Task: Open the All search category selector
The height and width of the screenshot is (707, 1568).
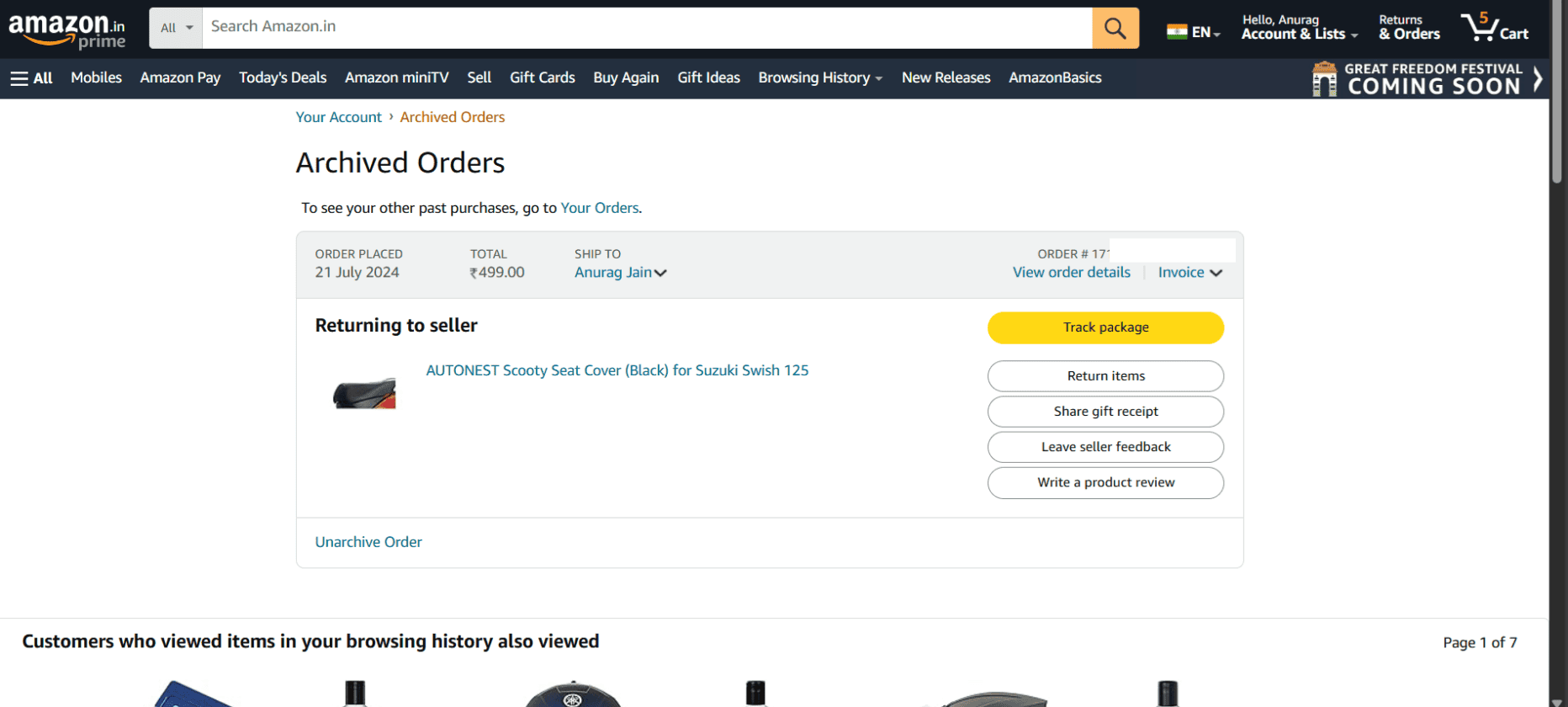Action: [175, 27]
